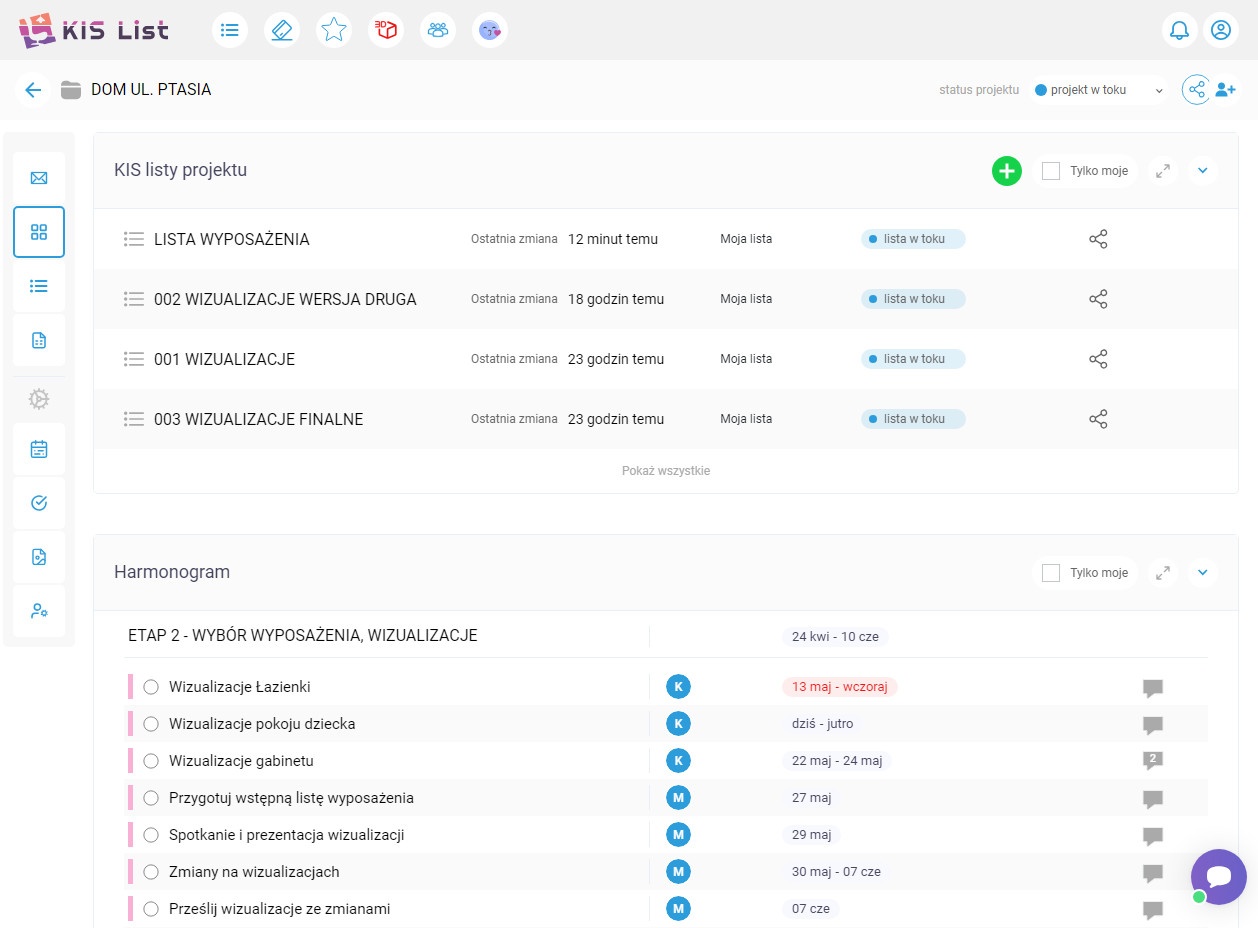This screenshot has width=1258, height=928.
Task: Open the status projektu dropdown
Action: click(x=1098, y=90)
